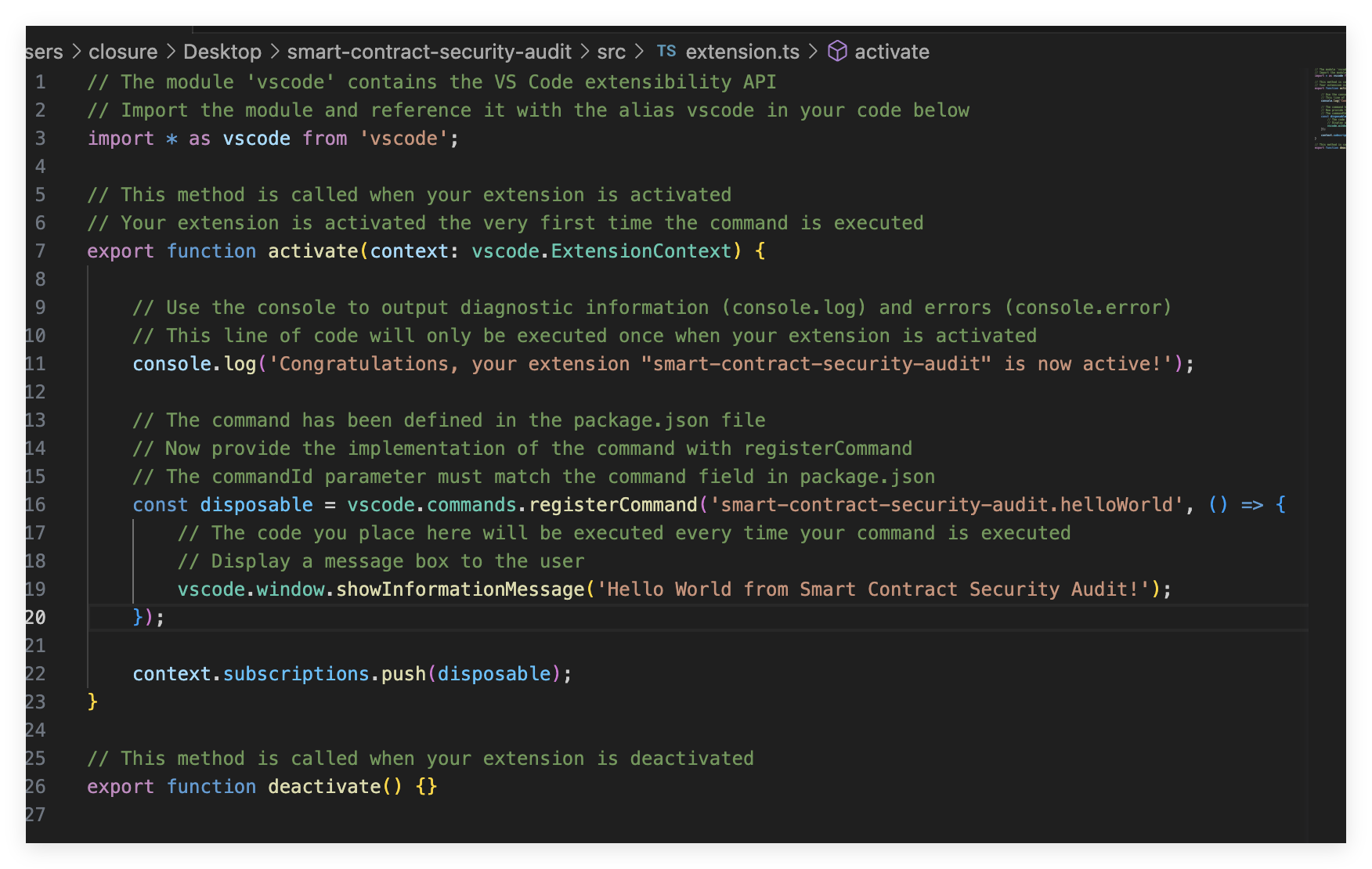Click line number 16 in gutter
The width and height of the screenshot is (1372, 869).
35,505
